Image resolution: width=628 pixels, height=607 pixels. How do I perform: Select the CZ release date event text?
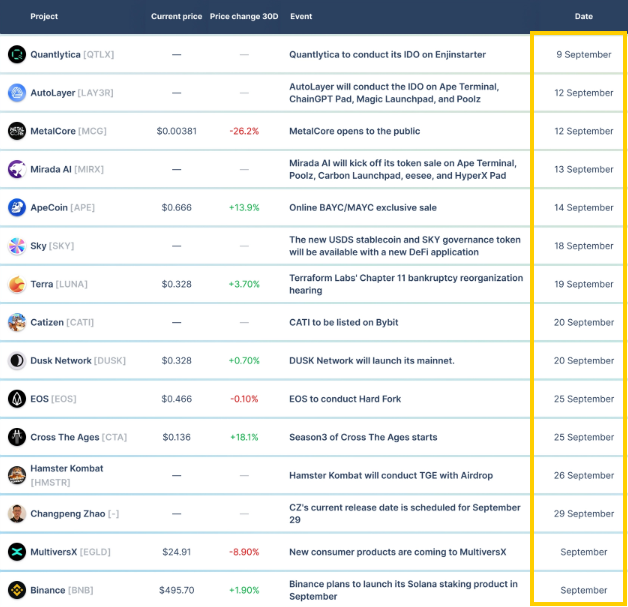pyautogui.click(x=405, y=514)
